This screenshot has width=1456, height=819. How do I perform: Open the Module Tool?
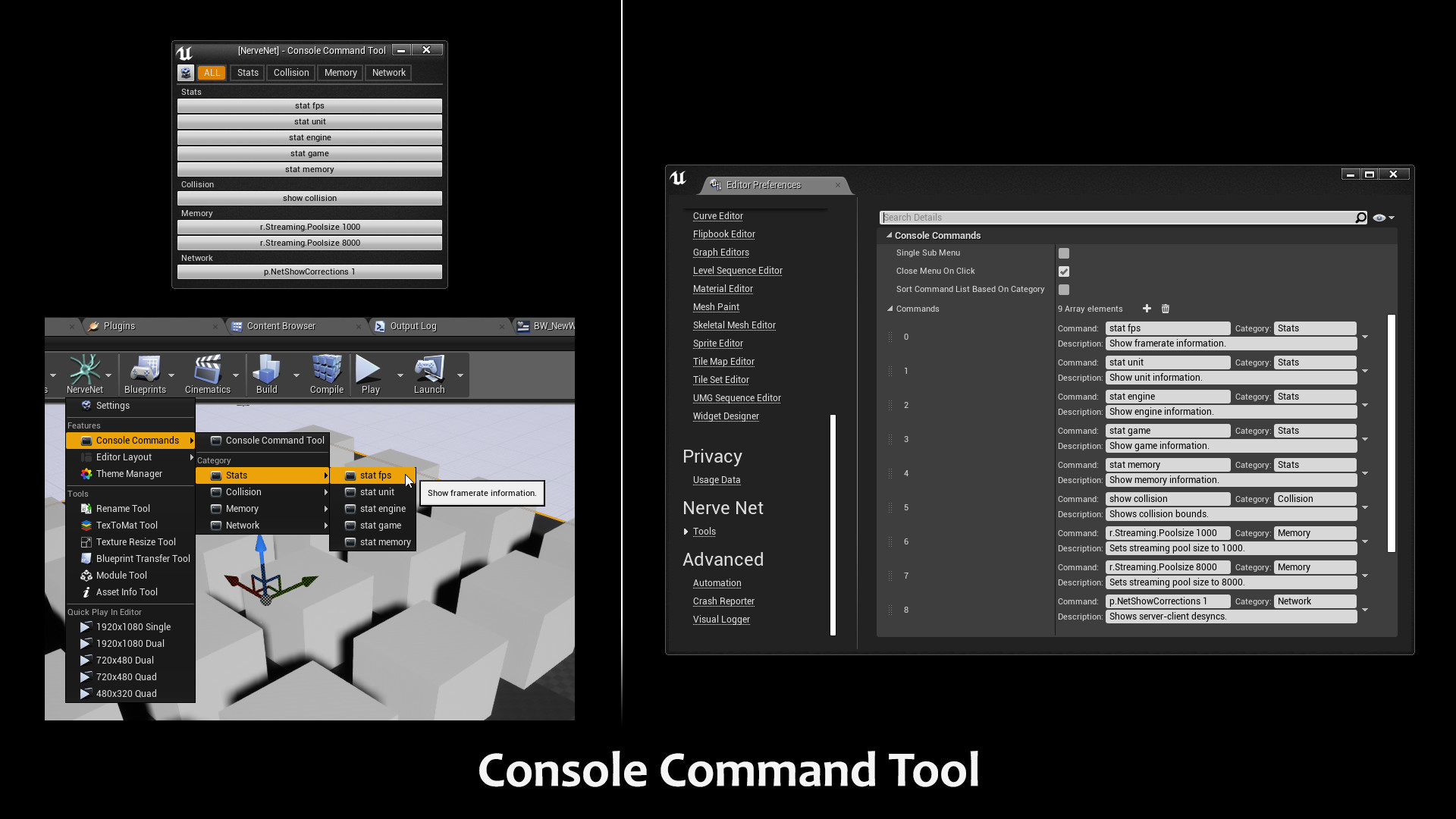pos(130,576)
